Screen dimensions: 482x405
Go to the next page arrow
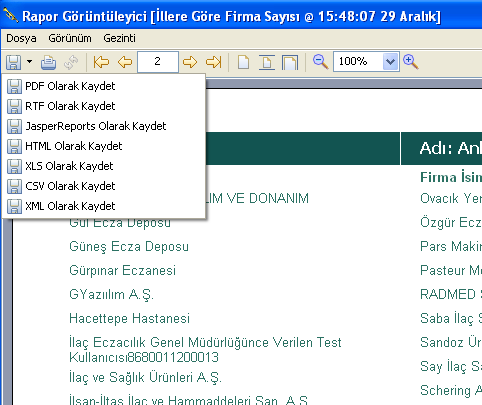[x=190, y=62]
